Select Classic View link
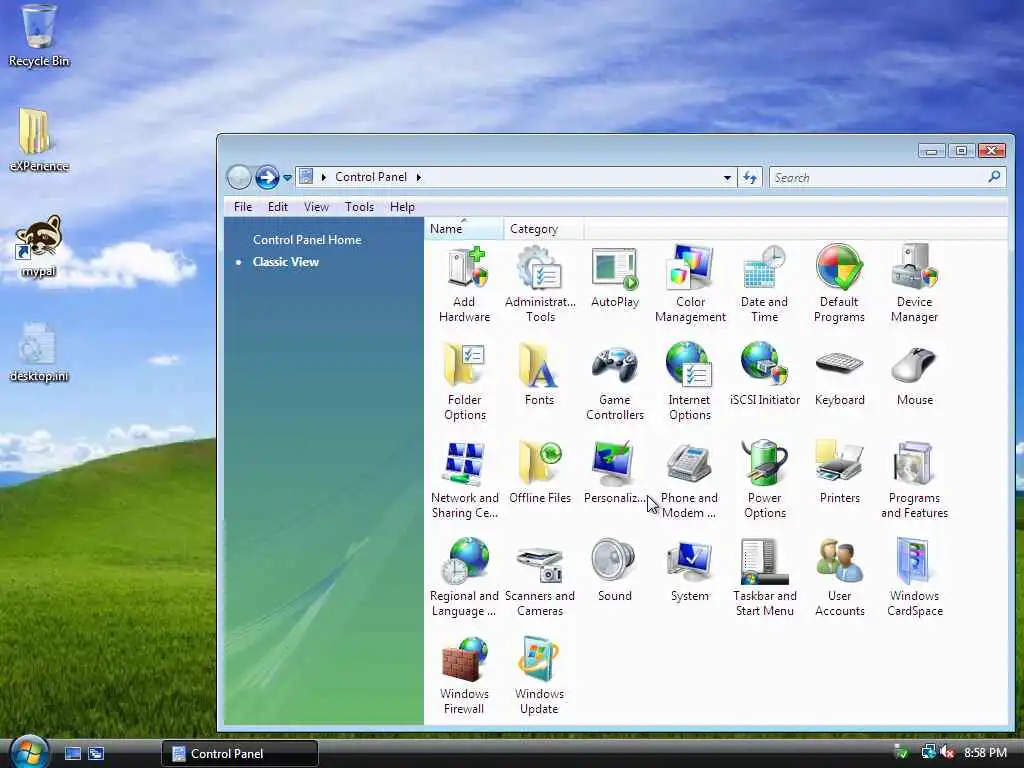Screen dimensions: 1024x768 tap(285, 262)
